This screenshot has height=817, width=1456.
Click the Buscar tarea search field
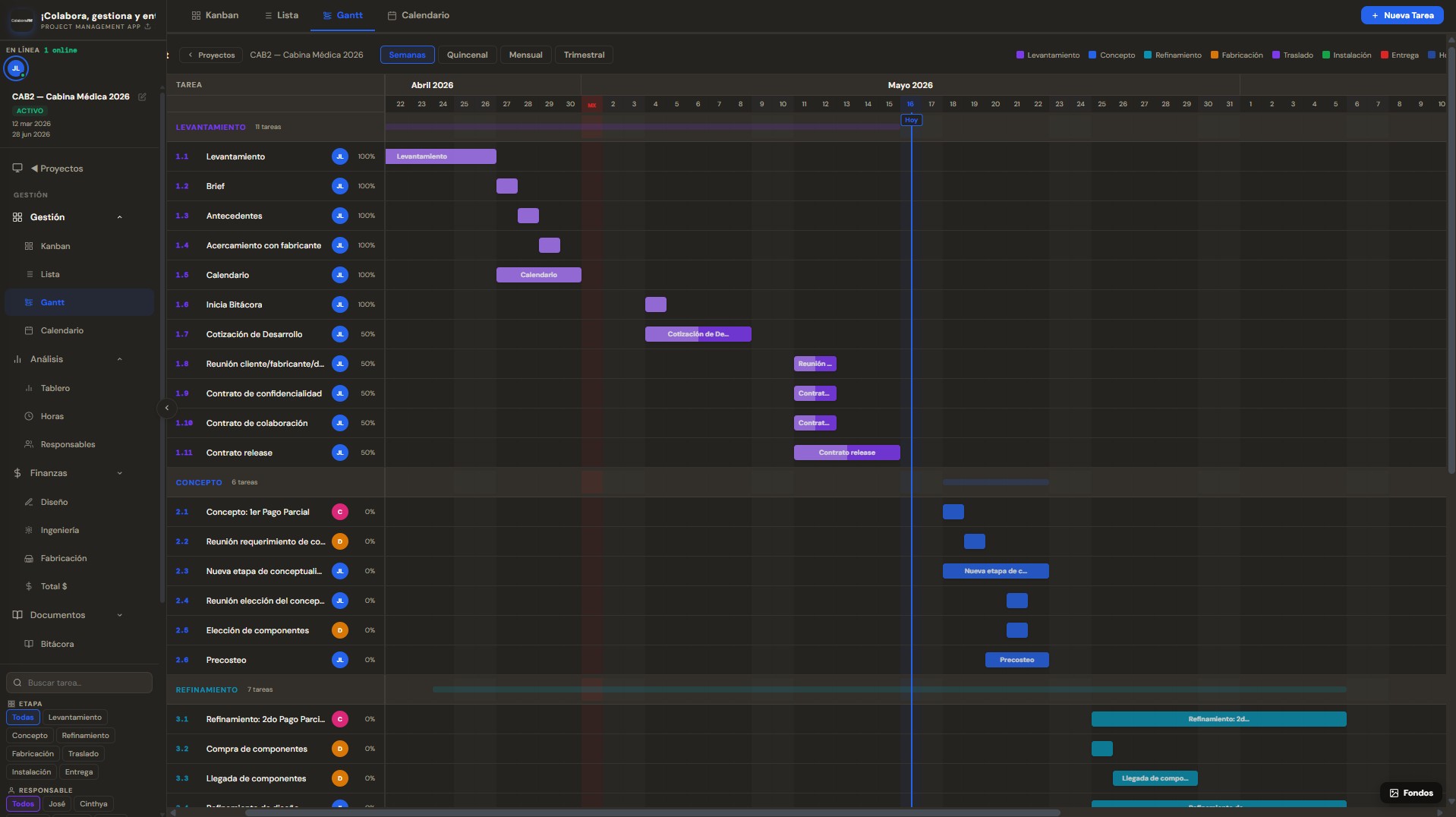point(79,683)
